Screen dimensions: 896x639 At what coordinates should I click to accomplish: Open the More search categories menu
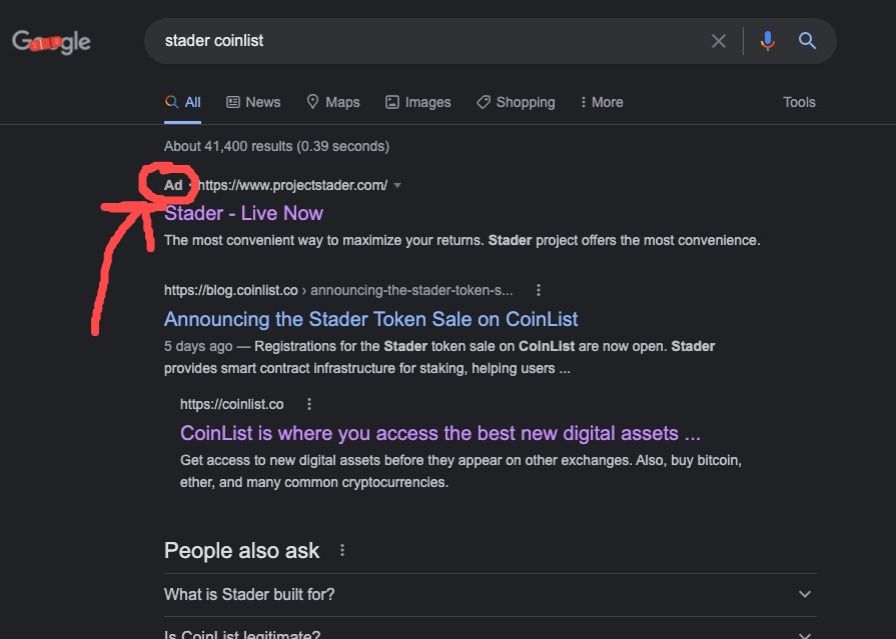tap(601, 102)
